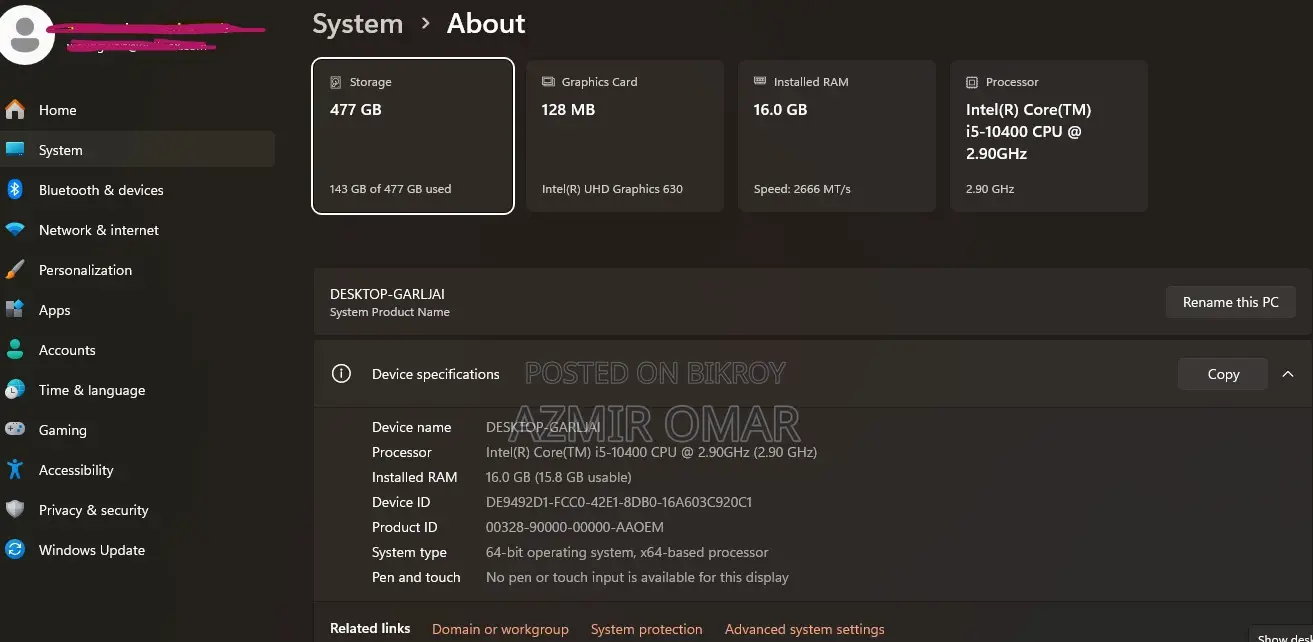
Task: Click the user profile avatar picture
Action: [x=26, y=34]
